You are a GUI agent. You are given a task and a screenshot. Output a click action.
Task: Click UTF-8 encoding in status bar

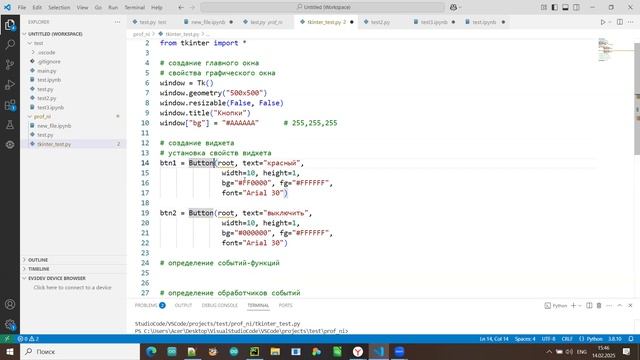click(x=548, y=339)
